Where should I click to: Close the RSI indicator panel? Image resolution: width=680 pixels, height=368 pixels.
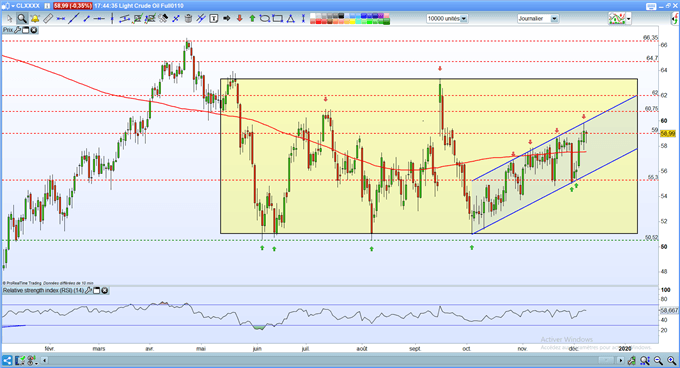pyautogui.click(x=105, y=290)
